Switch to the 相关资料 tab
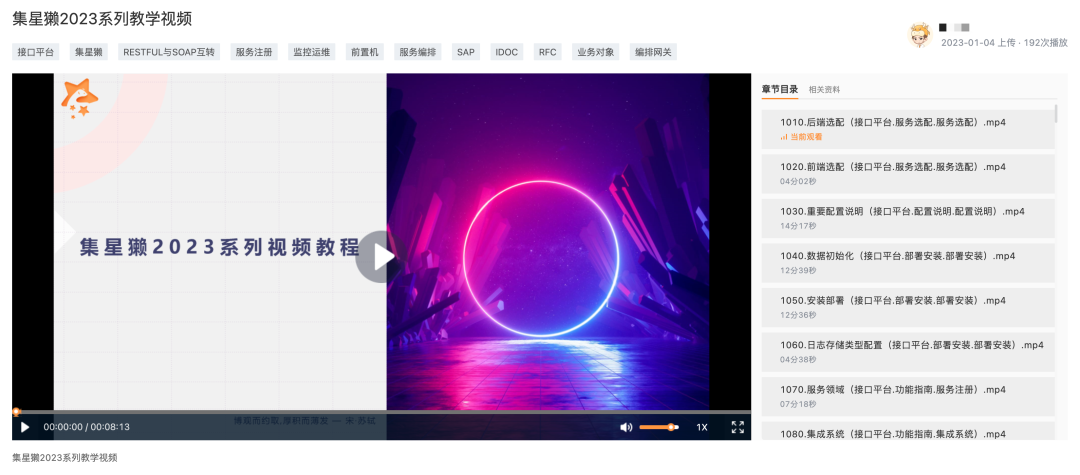Viewport: 1080px width, 475px height. click(825, 90)
